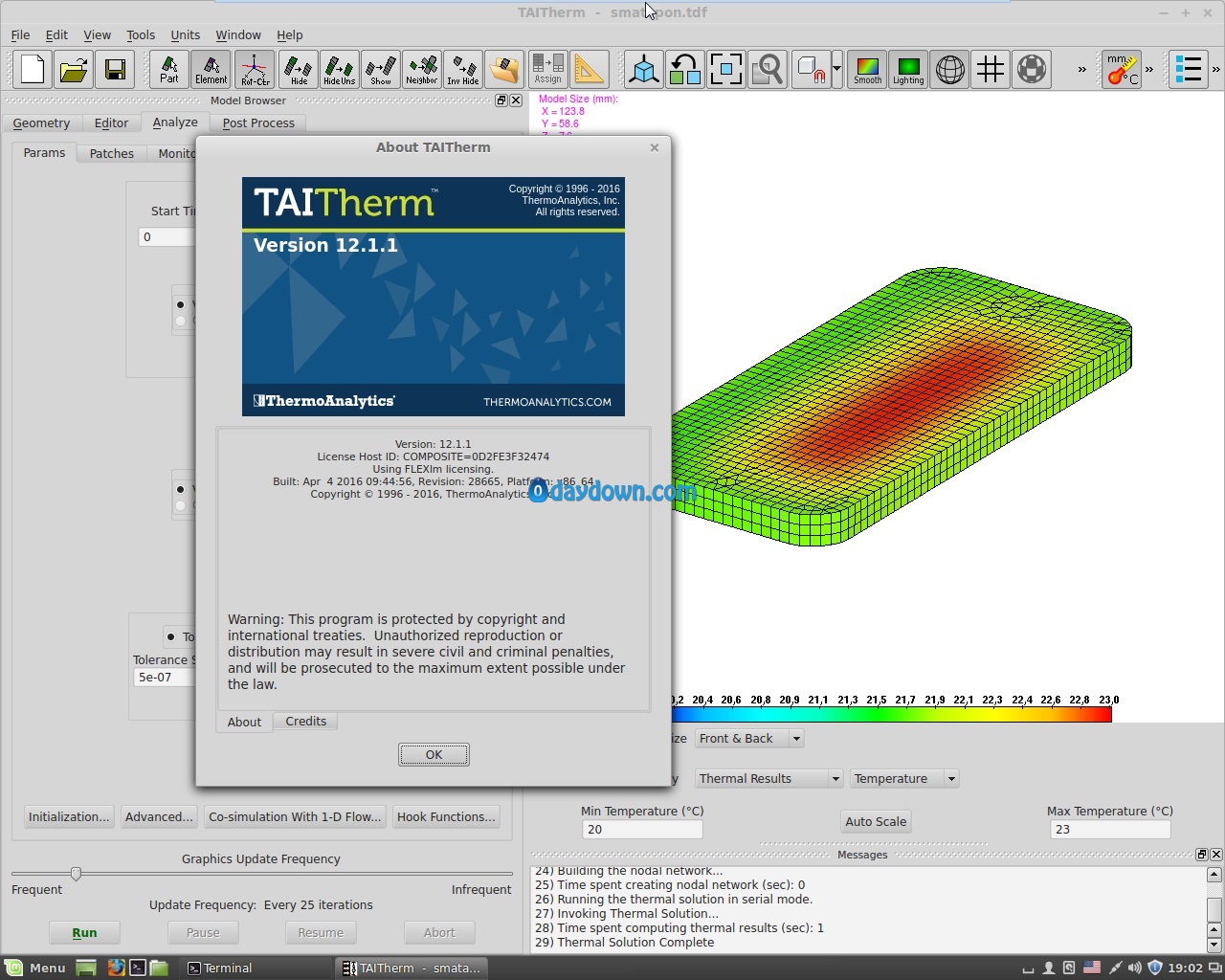Save the model with floppy icon
1225x980 pixels.
pos(115,70)
